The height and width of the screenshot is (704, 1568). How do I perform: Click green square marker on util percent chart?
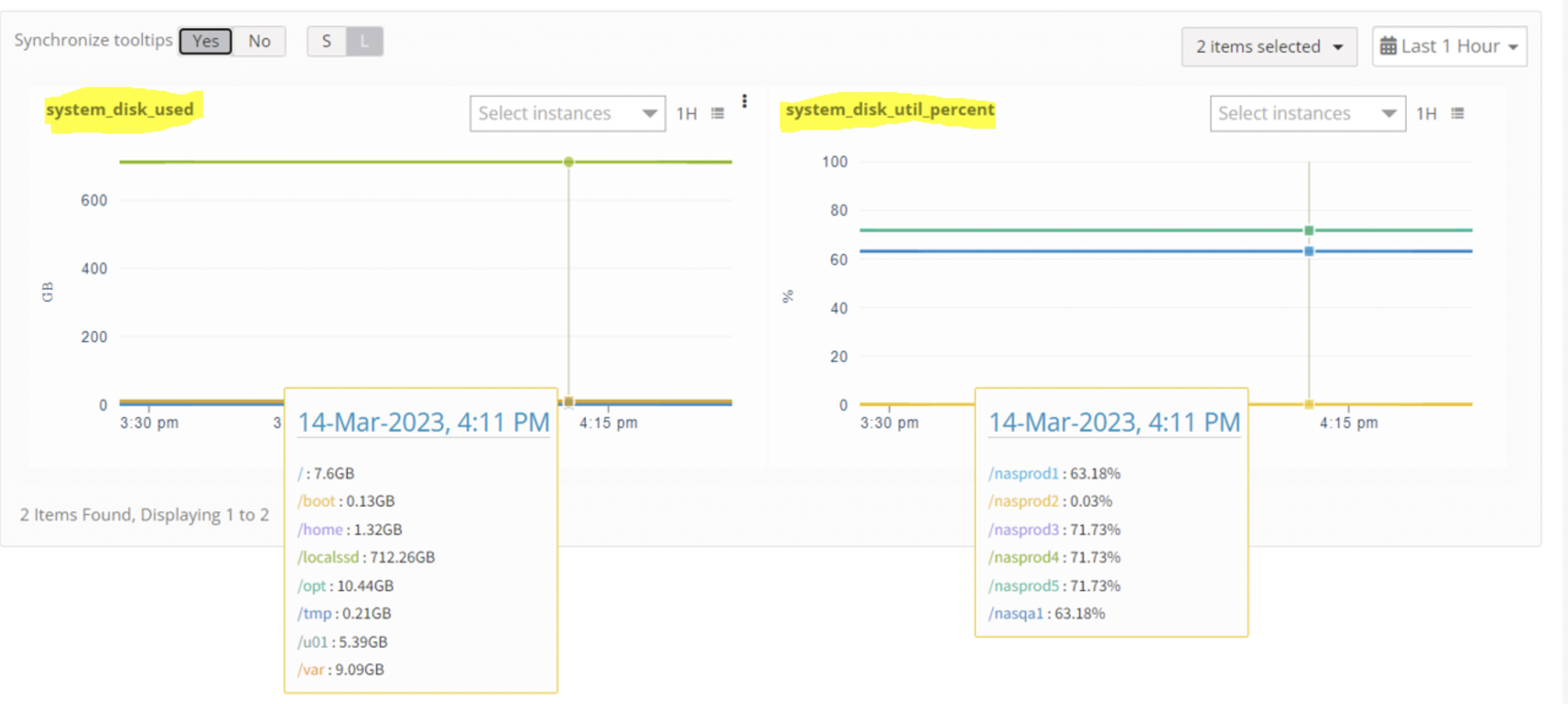1309,231
